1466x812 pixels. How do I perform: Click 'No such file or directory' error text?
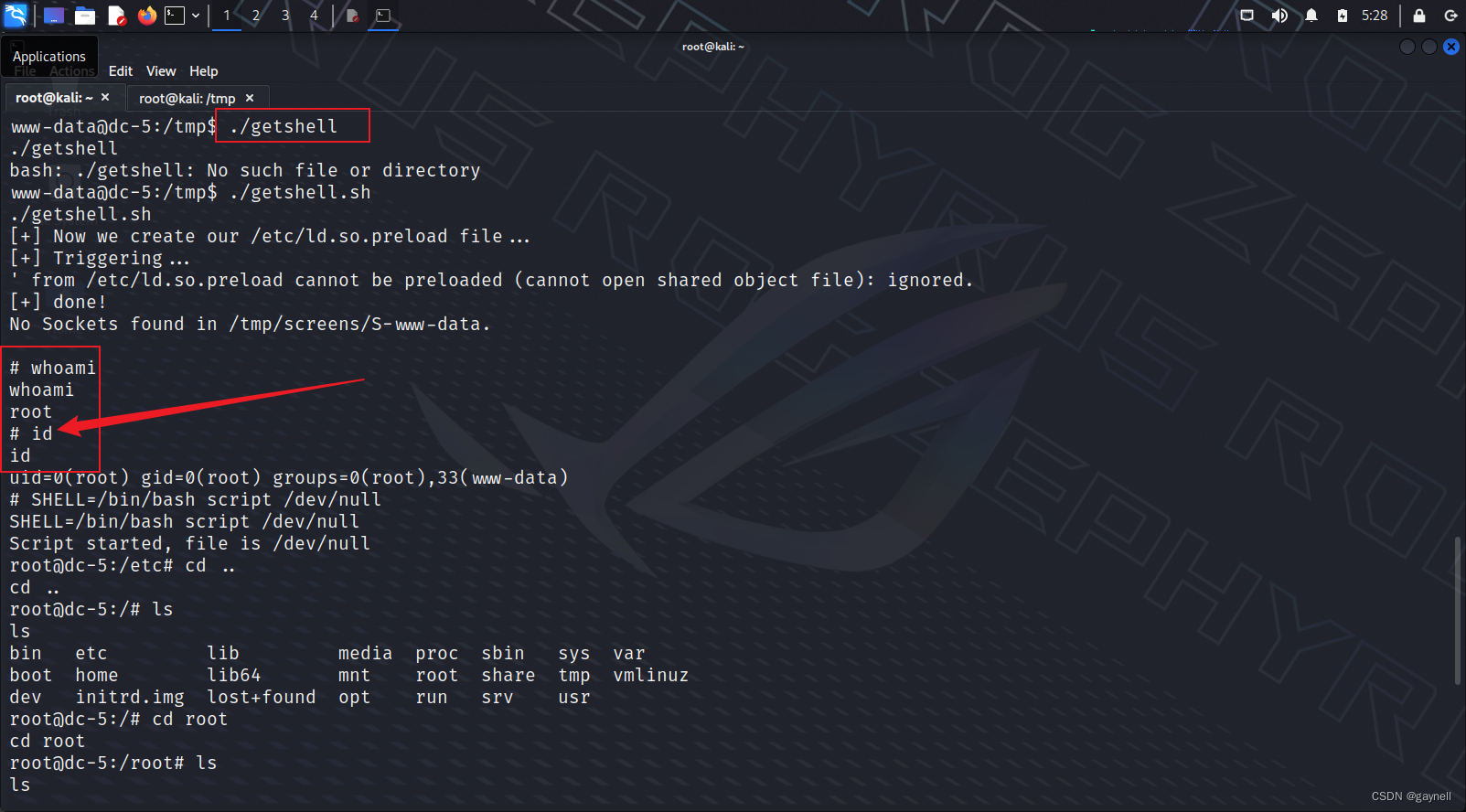(x=343, y=170)
